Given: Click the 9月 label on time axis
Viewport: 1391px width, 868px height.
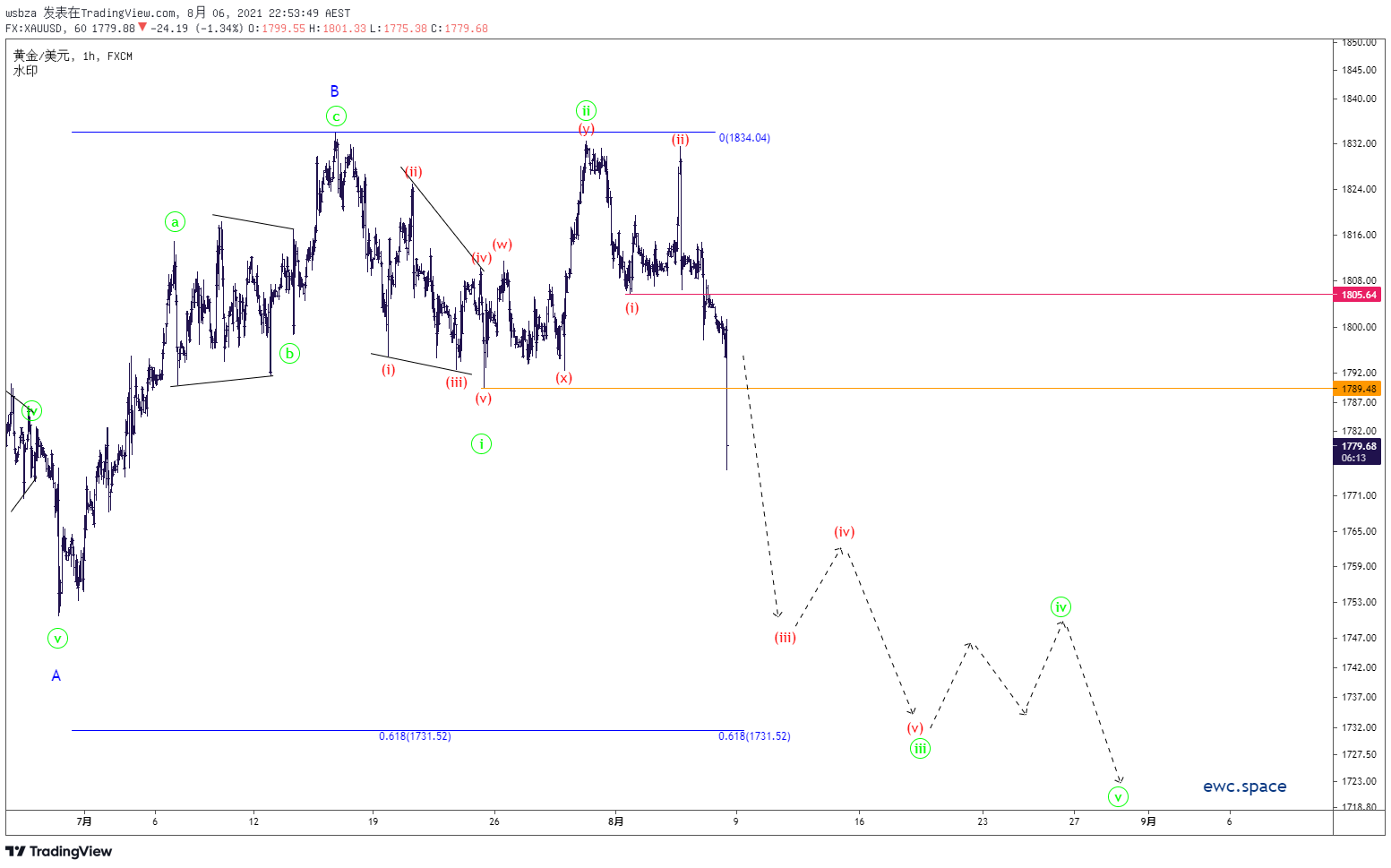Looking at the screenshot, I should click(1148, 821).
